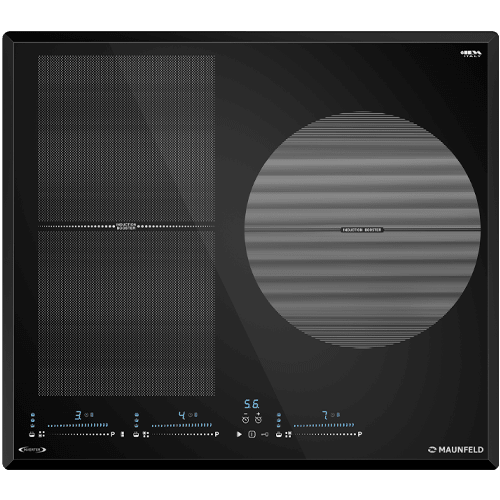Tap the Induction Booster label between left zones
Screen dimensions: 500x500
click(126, 226)
